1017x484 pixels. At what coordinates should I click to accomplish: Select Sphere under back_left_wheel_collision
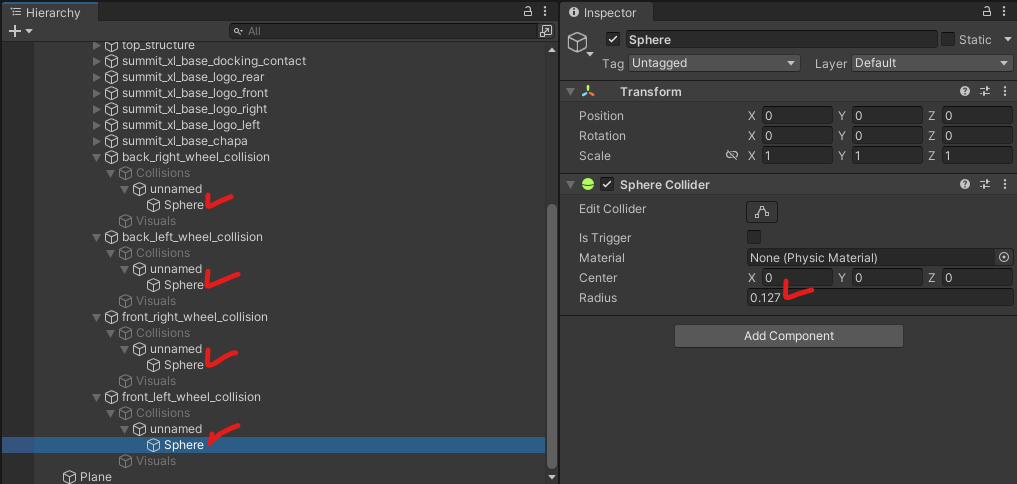184,285
